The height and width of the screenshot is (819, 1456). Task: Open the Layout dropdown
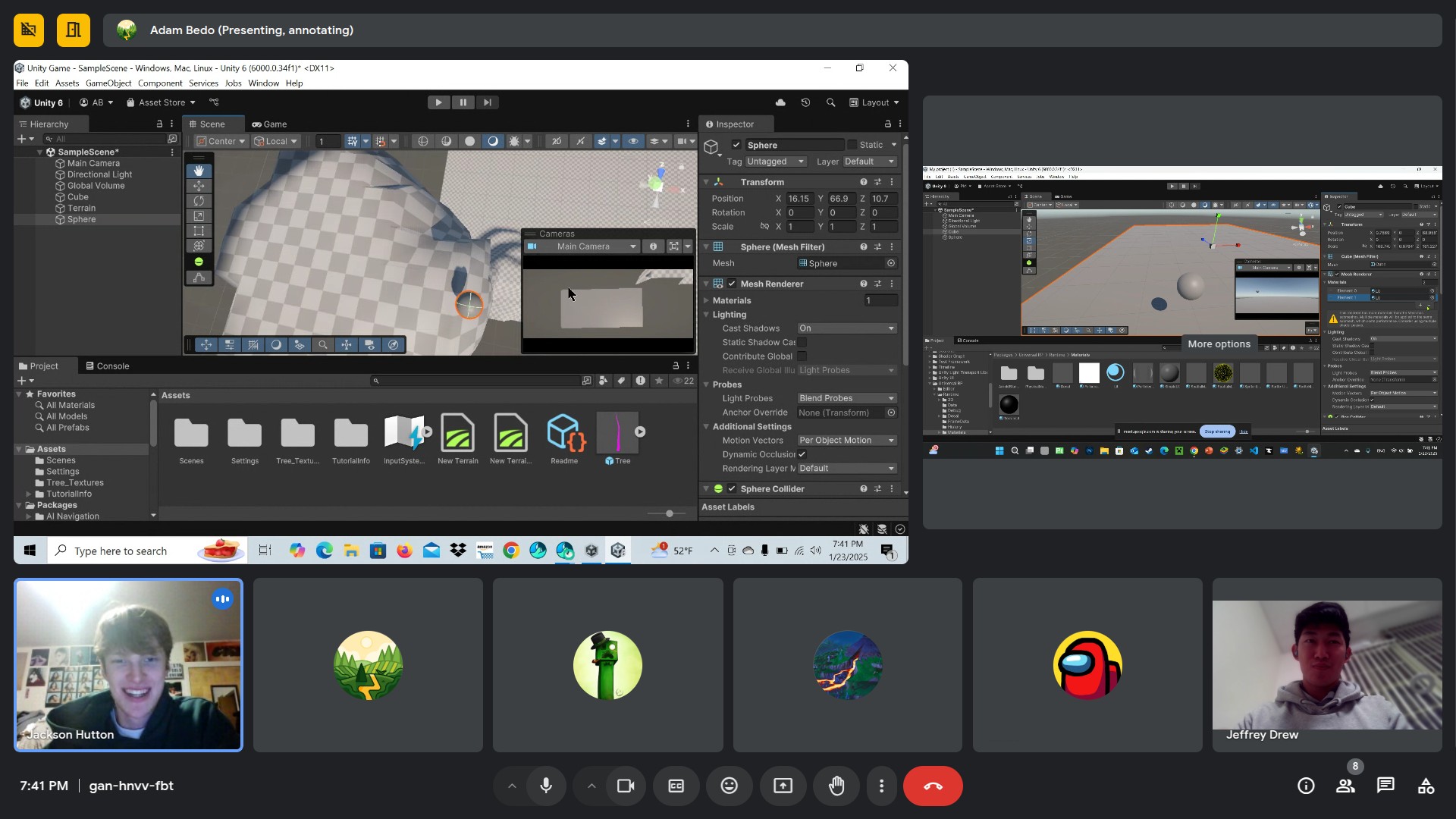(874, 102)
